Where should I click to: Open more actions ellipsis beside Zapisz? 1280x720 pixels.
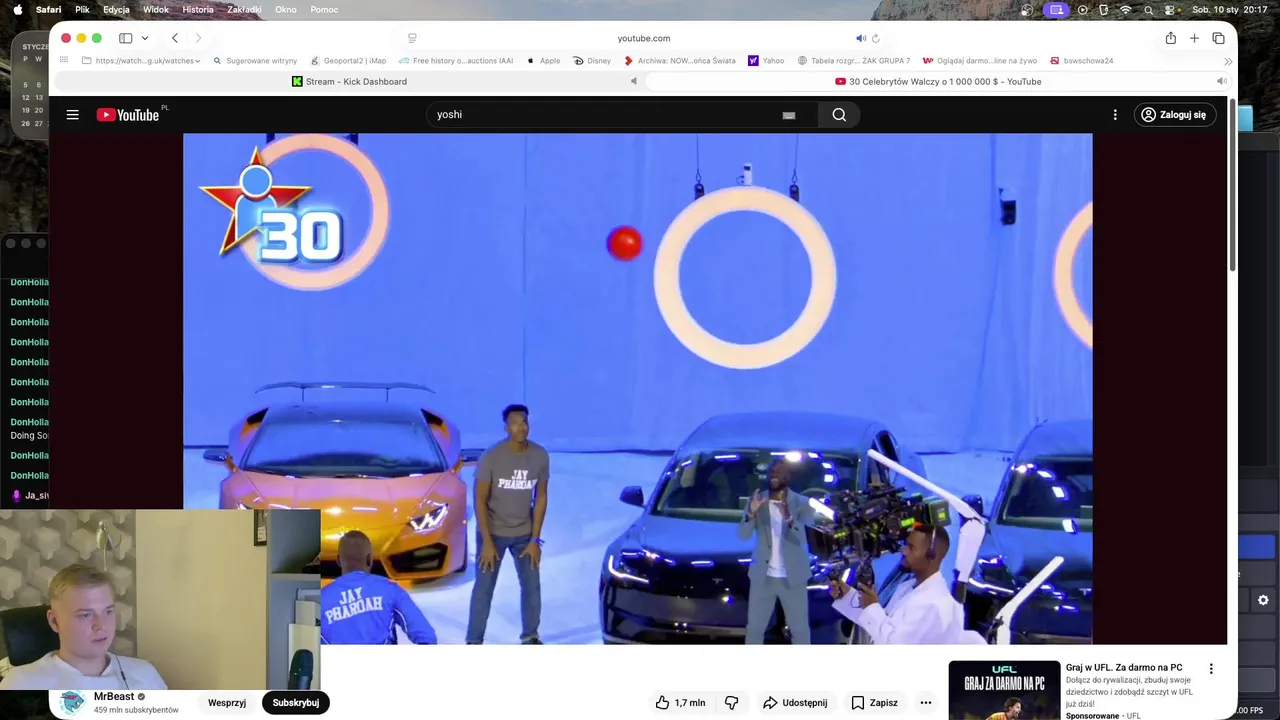coord(926,703)
